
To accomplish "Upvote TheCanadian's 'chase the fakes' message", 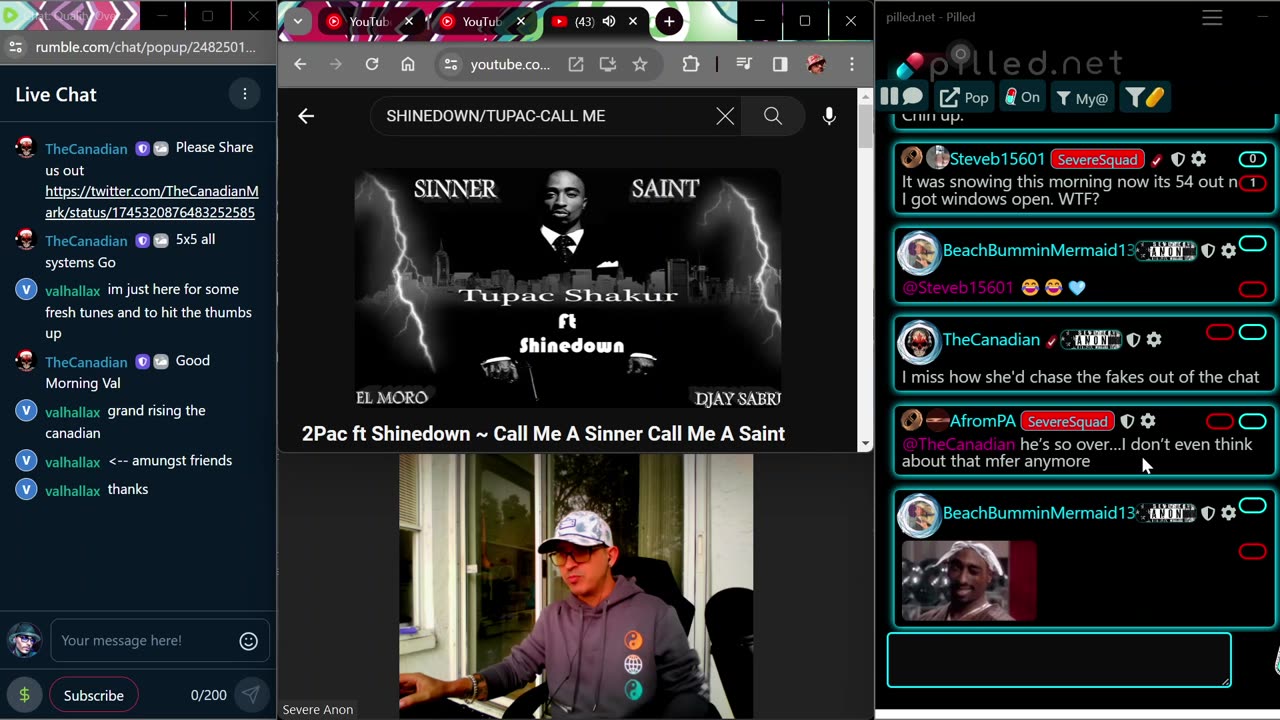I will tap(1252, 332).
